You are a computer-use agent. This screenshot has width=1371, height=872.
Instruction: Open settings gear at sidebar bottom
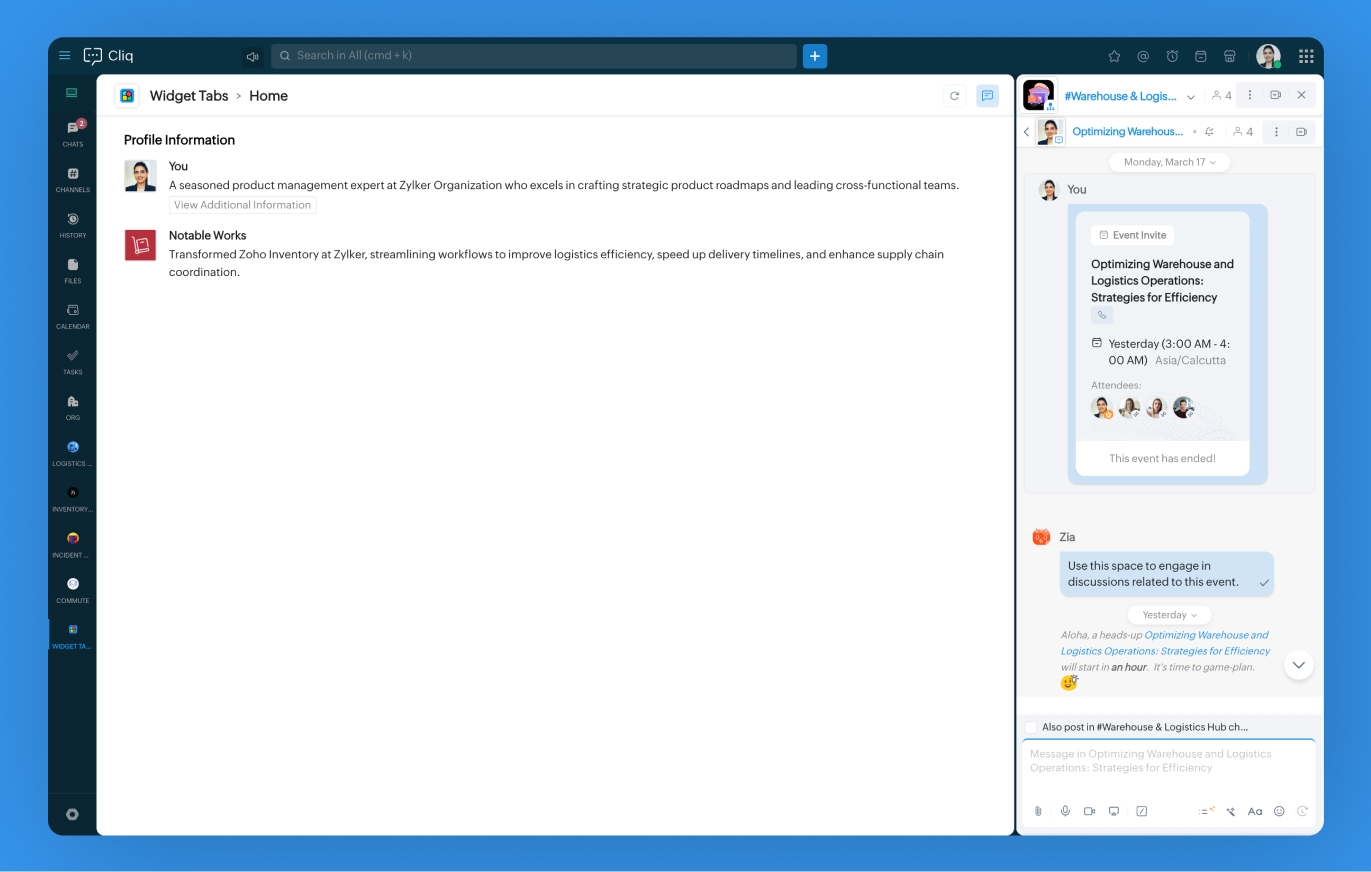point(72,814)
